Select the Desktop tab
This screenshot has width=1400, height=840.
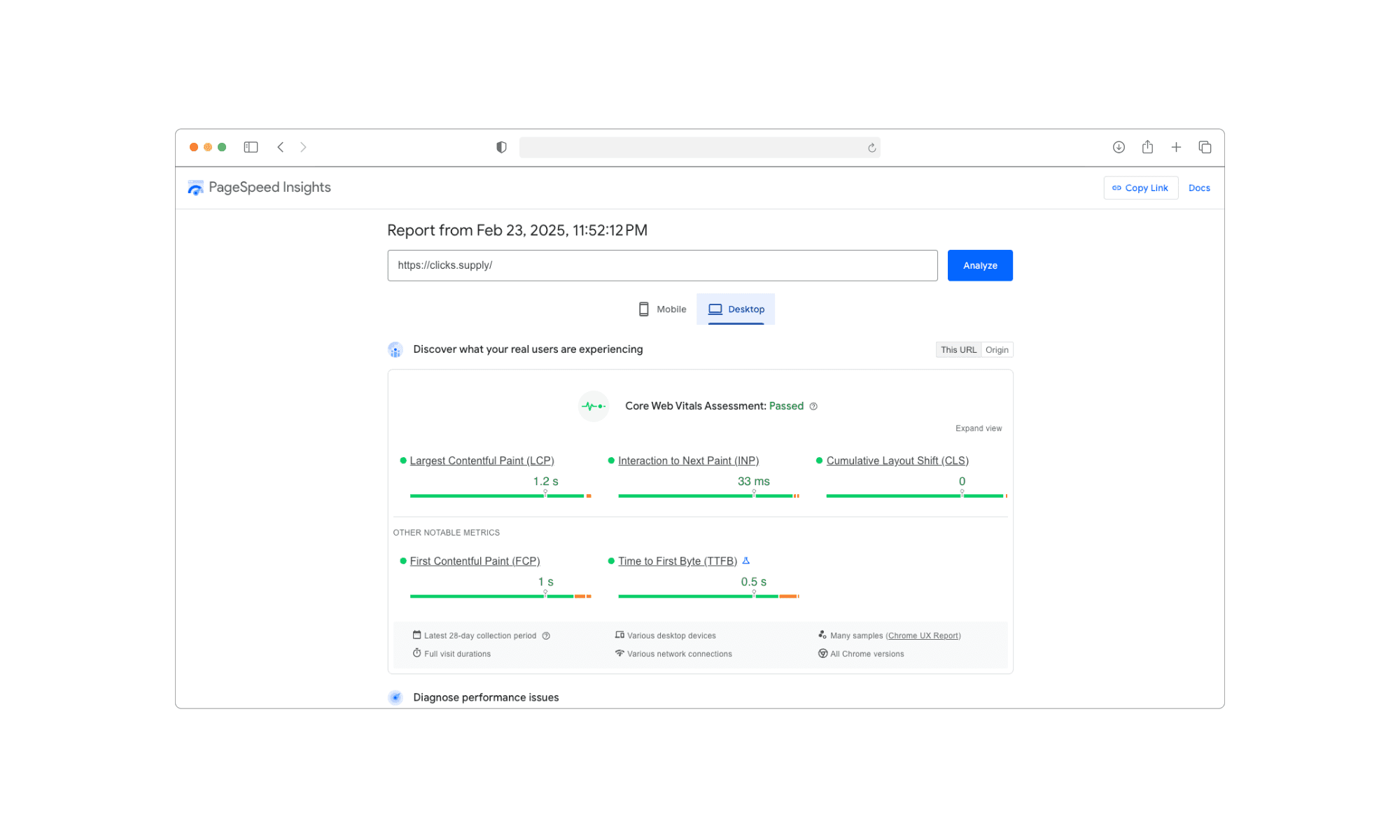click(736, 309)
